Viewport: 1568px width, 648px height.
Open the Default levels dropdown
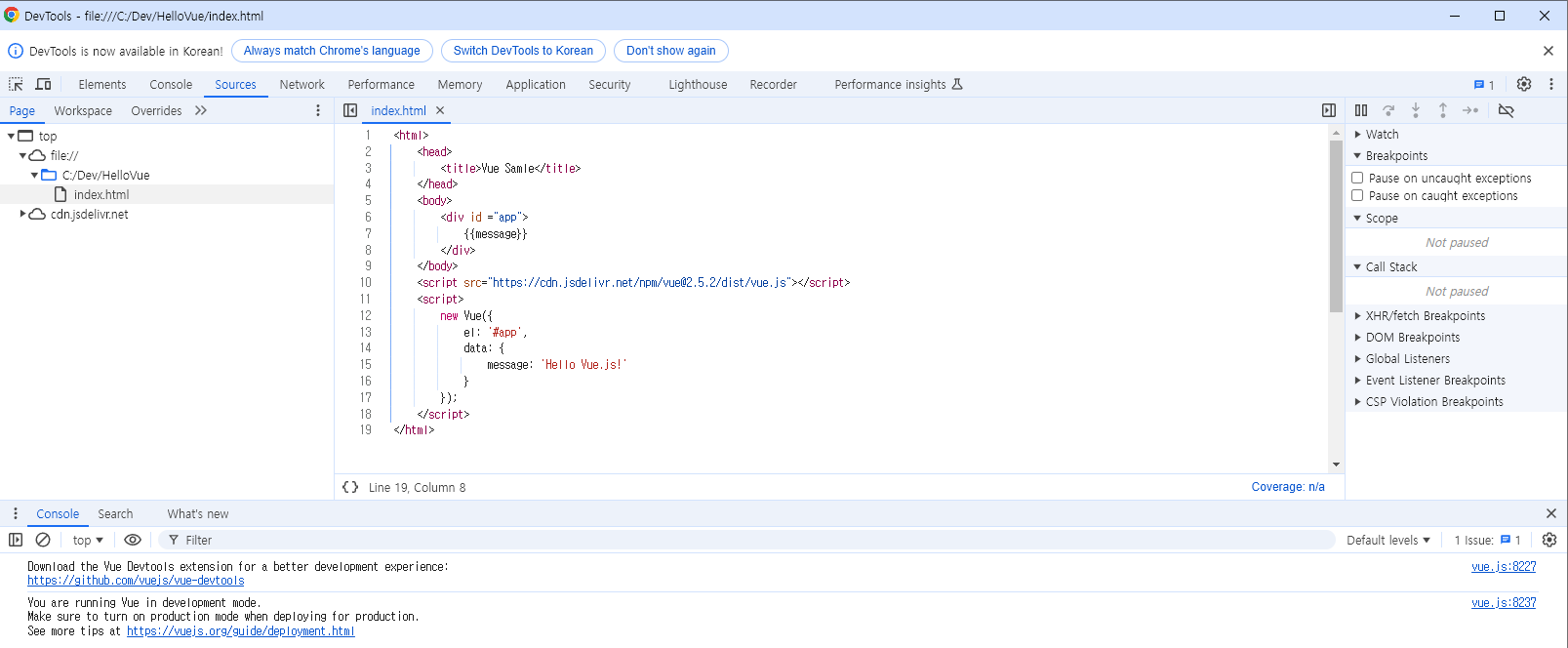coord(1388,540)
